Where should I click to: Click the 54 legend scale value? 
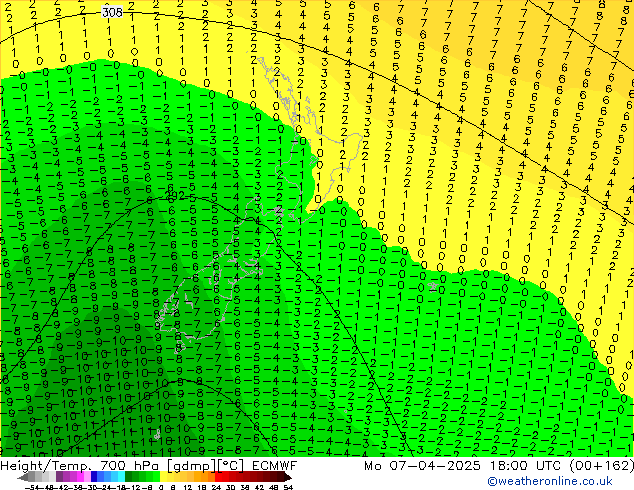[288, 487]
